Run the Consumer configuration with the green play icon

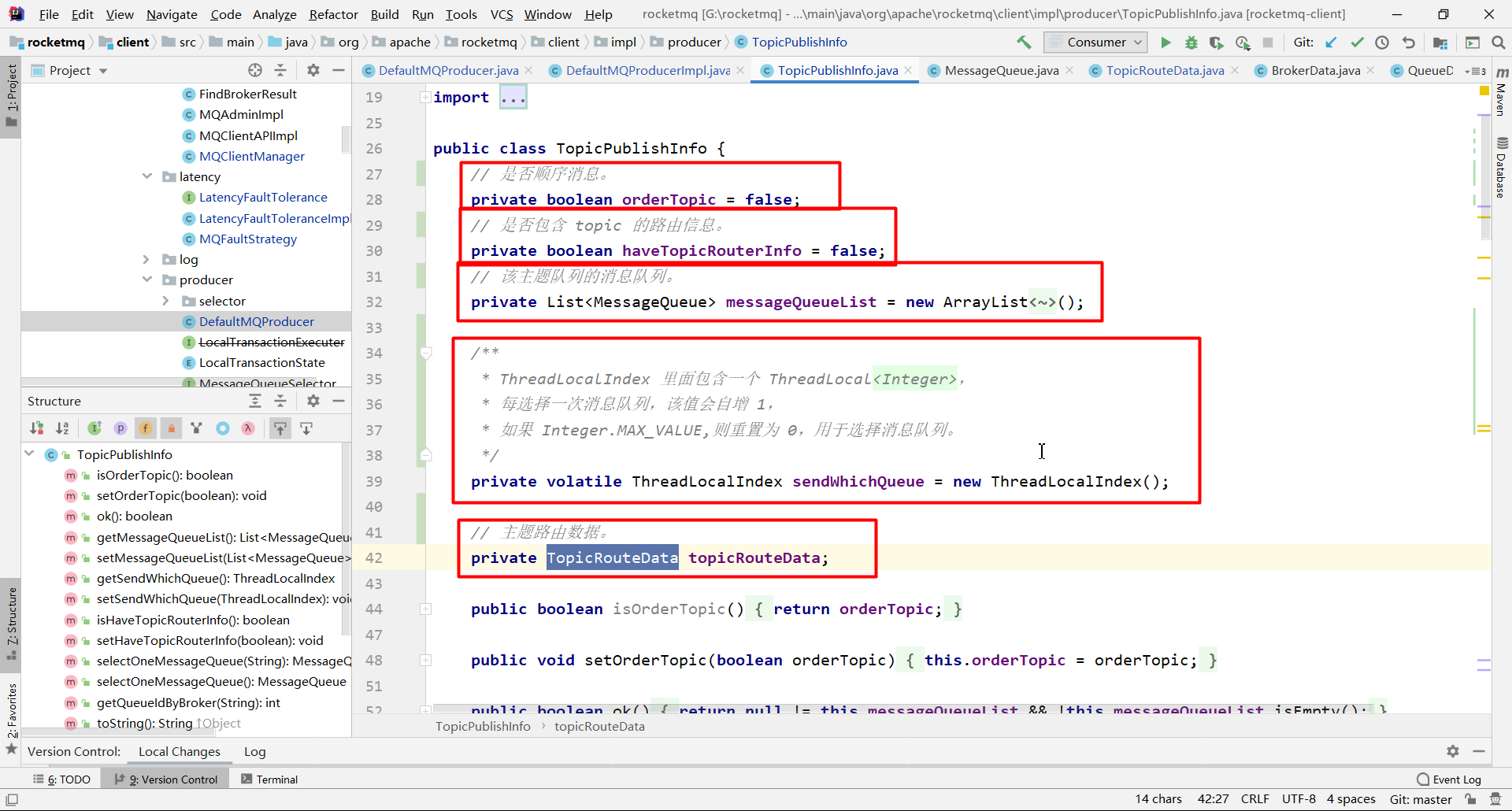tap(1166, 43)
